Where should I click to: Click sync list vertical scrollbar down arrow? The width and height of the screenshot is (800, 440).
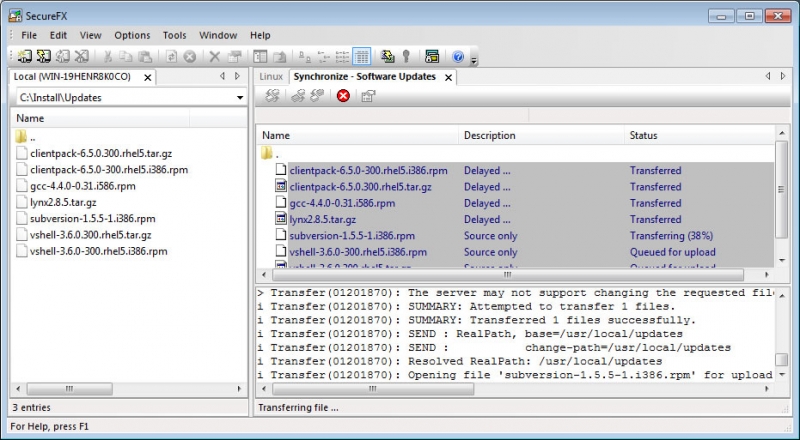tap(782, 260)
